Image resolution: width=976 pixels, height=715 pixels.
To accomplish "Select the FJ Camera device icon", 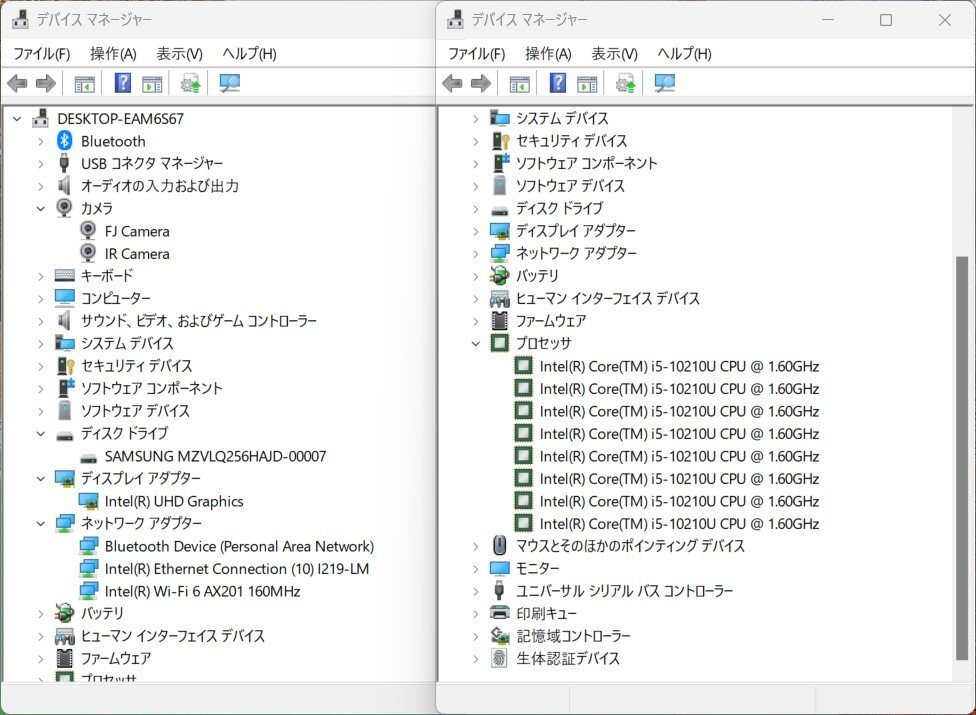I will click(89, 231).
